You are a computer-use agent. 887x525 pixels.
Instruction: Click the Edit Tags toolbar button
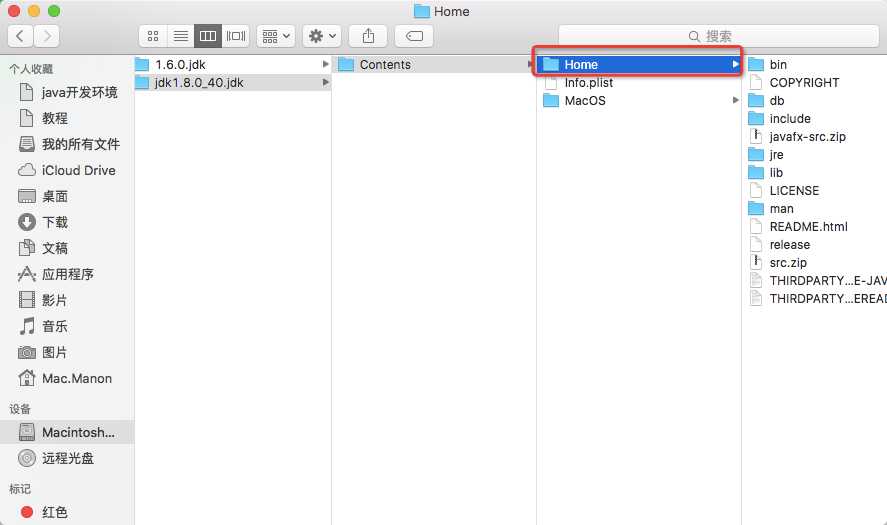(414, 36)
